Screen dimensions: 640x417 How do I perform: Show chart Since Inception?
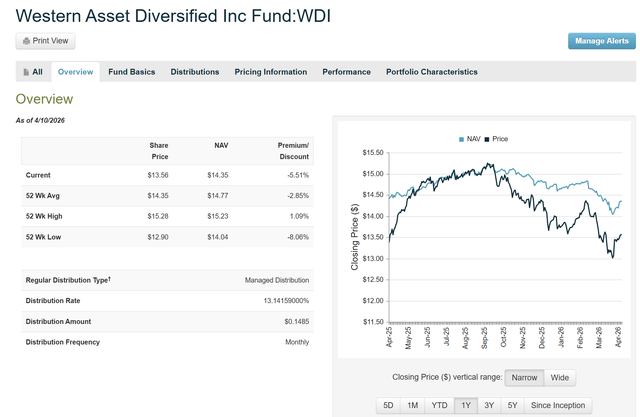click(558, 405)
